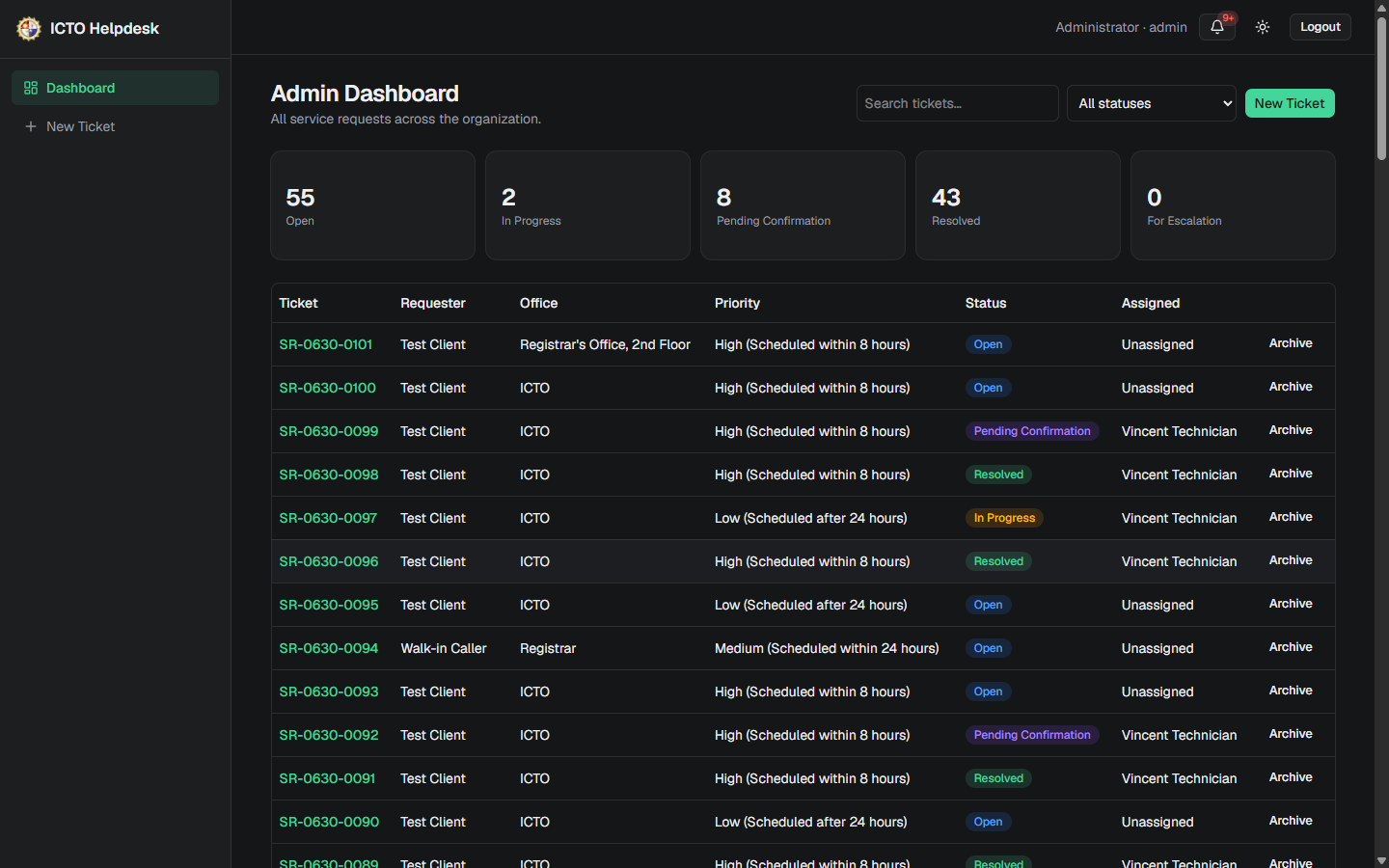Click the Resolved badge on SR-0630-0098
This screenshot has width=1389, height=868.
tap(998, 475)
